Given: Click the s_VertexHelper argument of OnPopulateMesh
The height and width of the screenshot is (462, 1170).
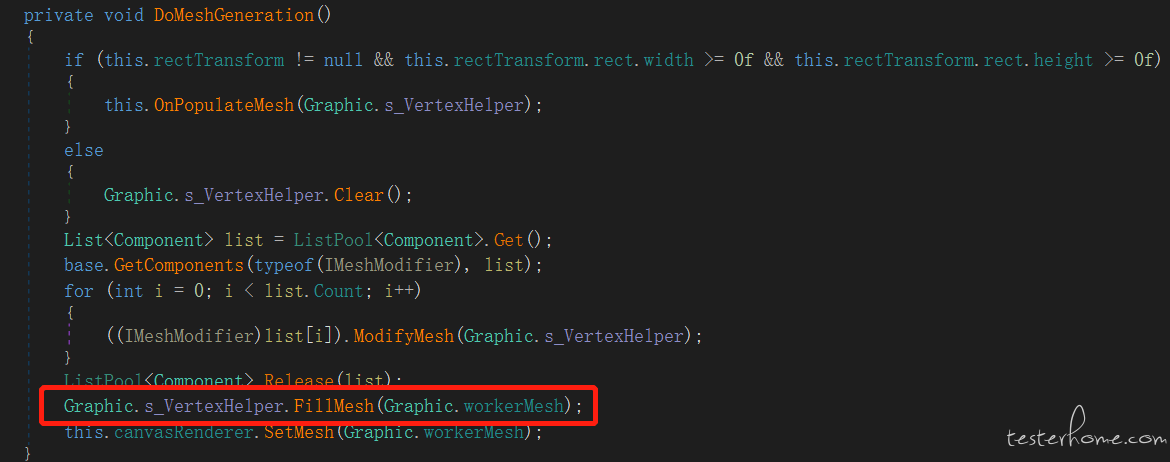Looking at the screenshot, I should click(454, 105).
